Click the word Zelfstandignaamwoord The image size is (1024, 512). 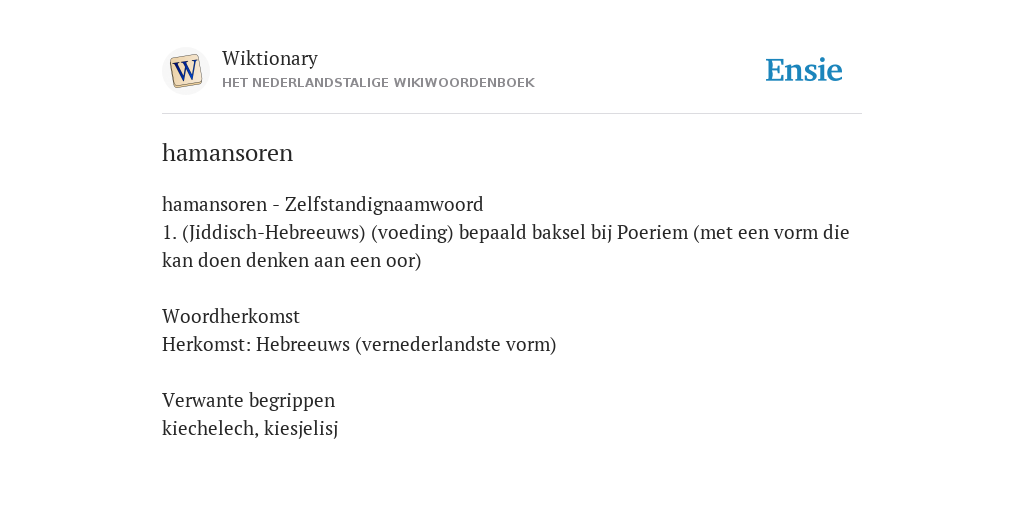tap(384, 204)
